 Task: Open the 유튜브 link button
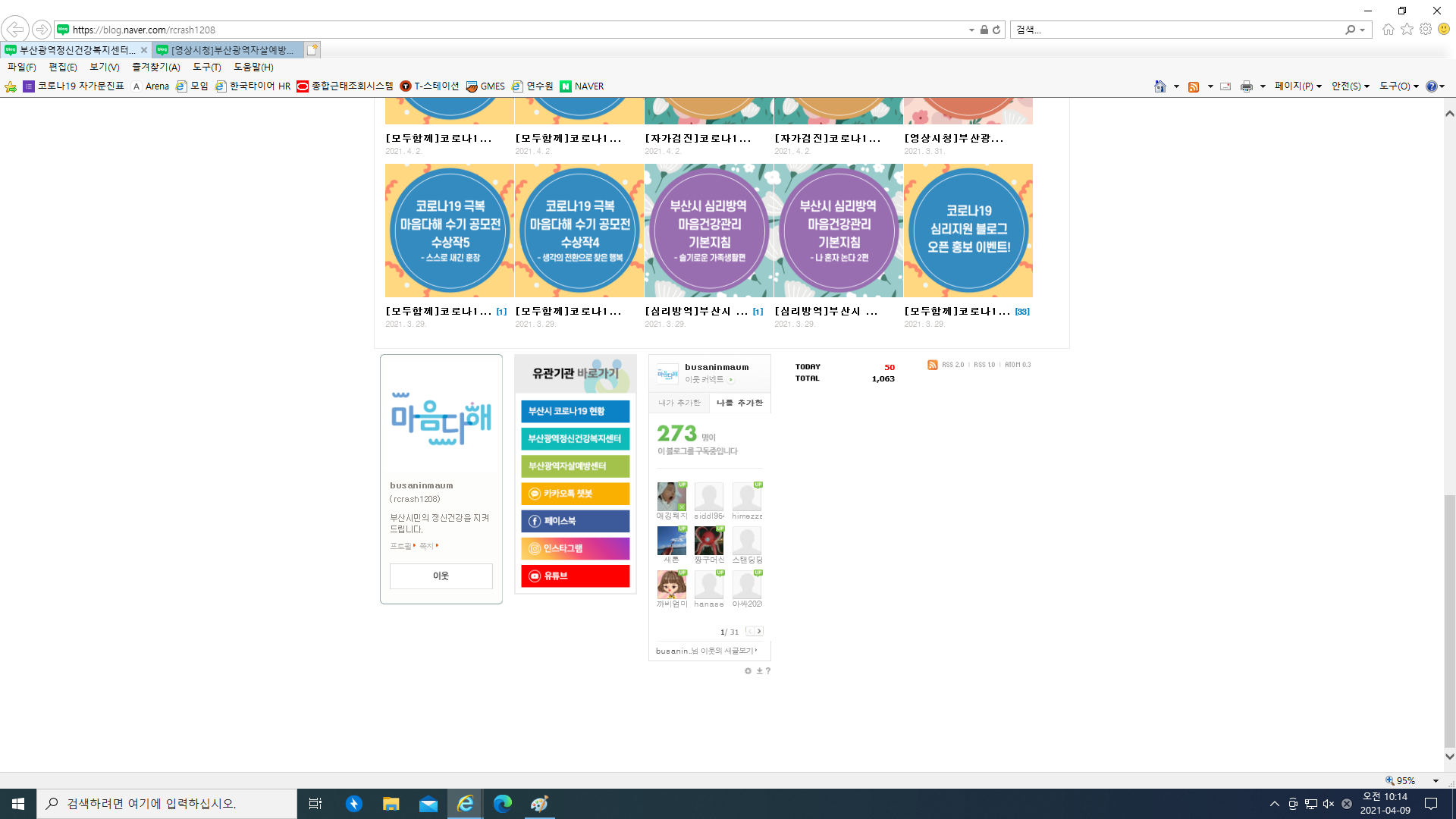575,576
